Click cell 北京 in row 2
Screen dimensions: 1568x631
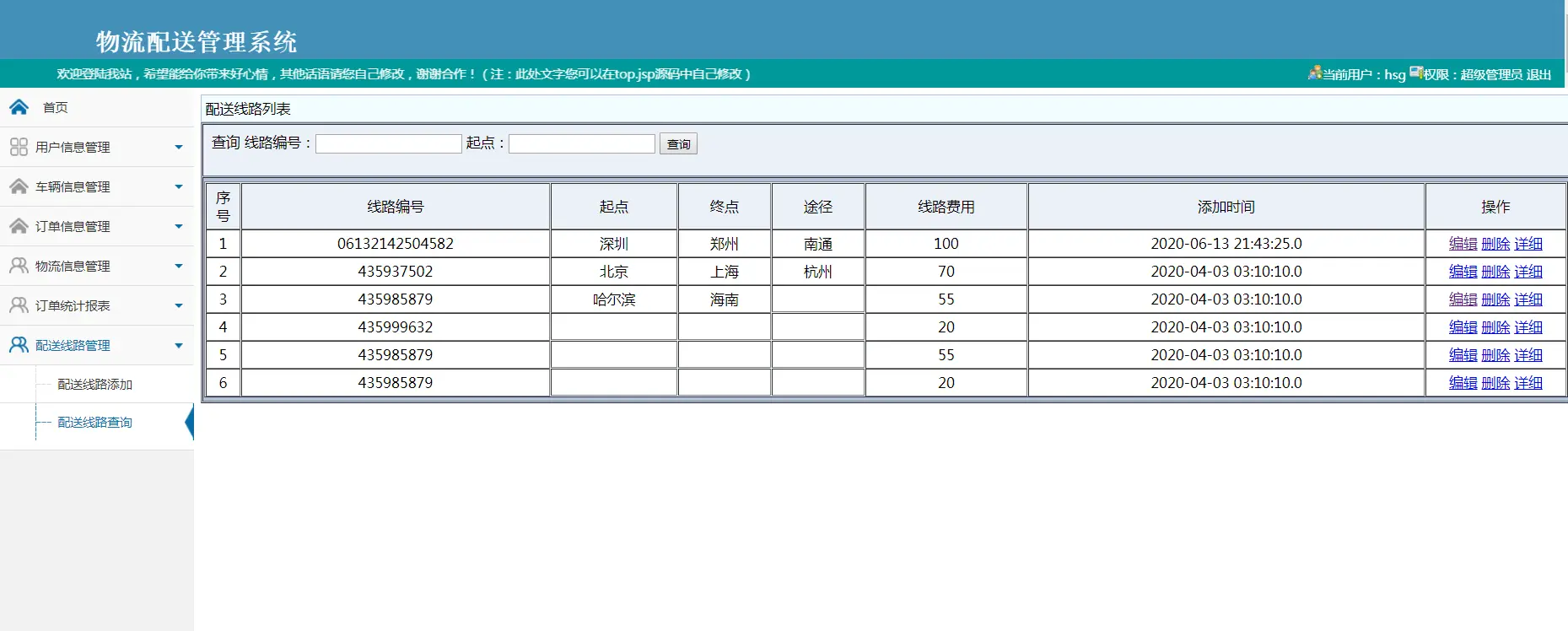coord(614,272)
